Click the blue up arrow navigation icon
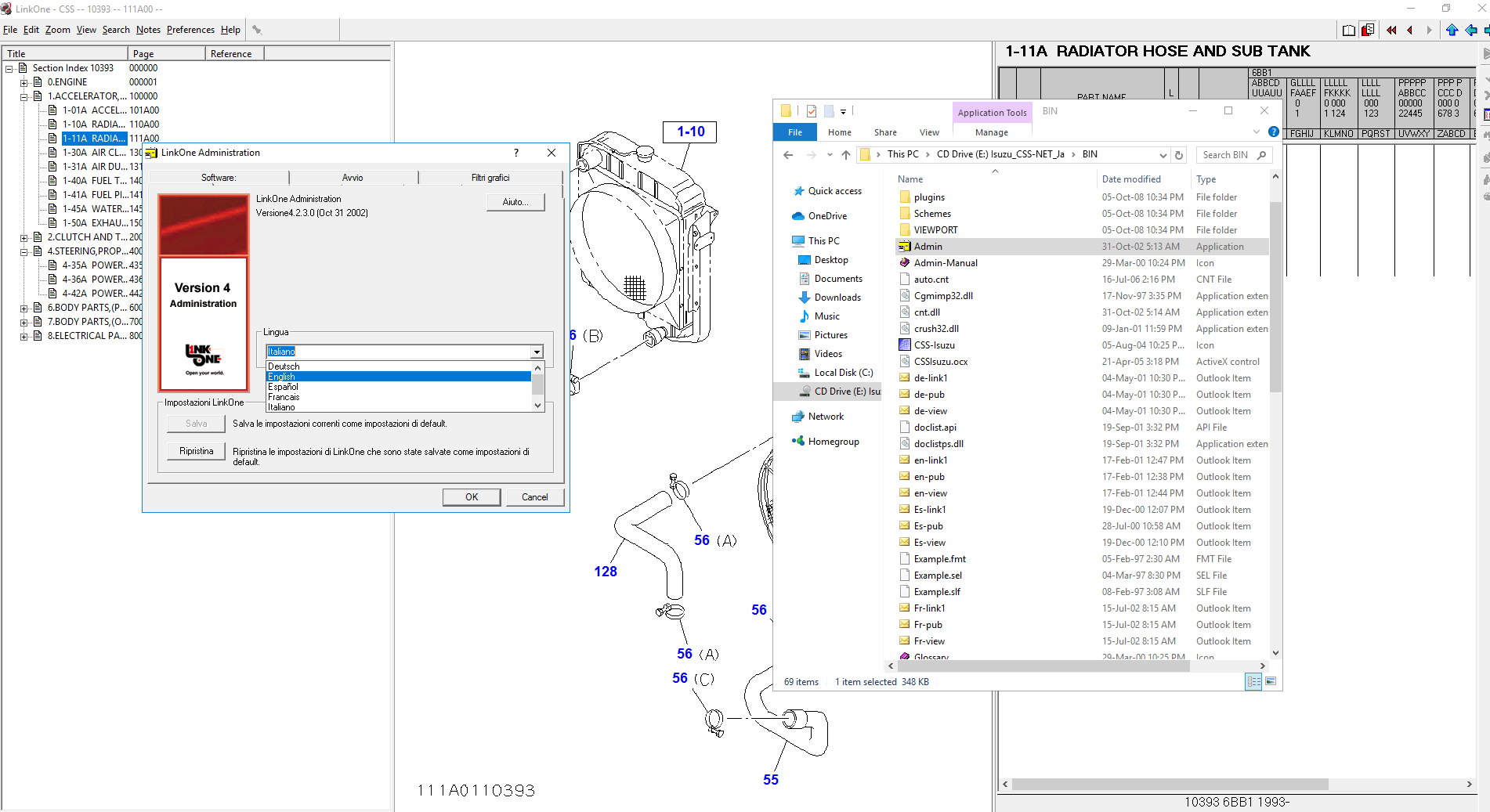1490x812 pixels. 1452,30
